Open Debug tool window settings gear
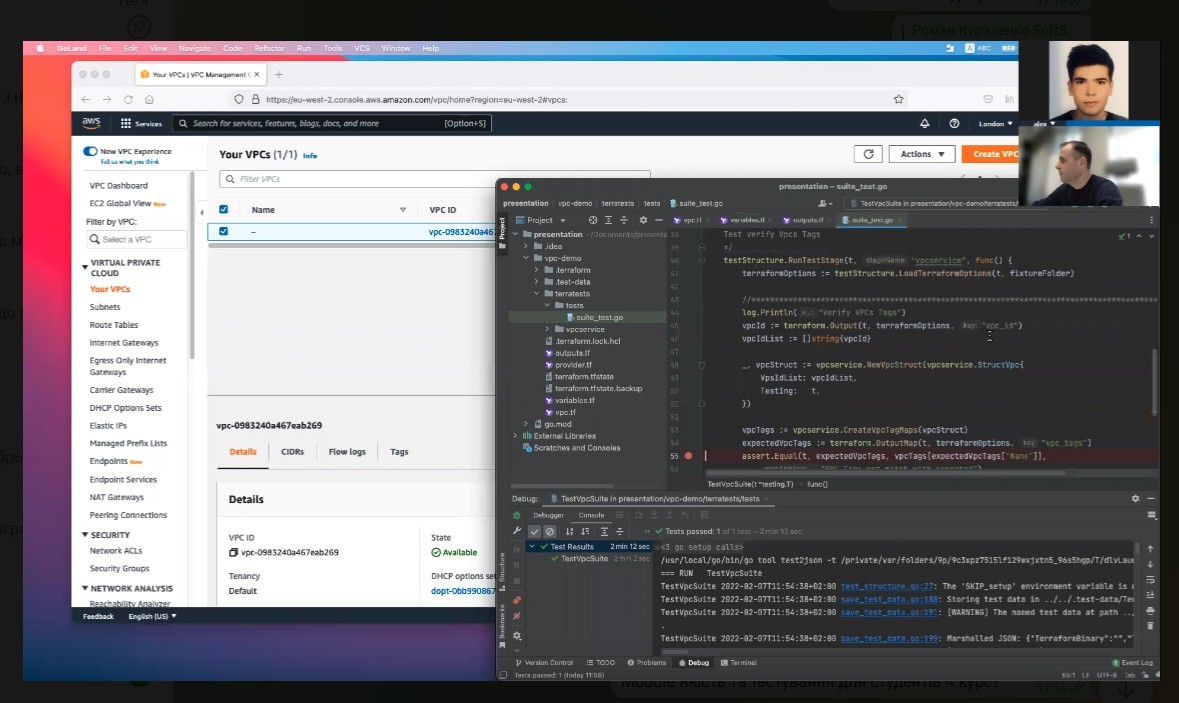 click(x=1135, y=498)
